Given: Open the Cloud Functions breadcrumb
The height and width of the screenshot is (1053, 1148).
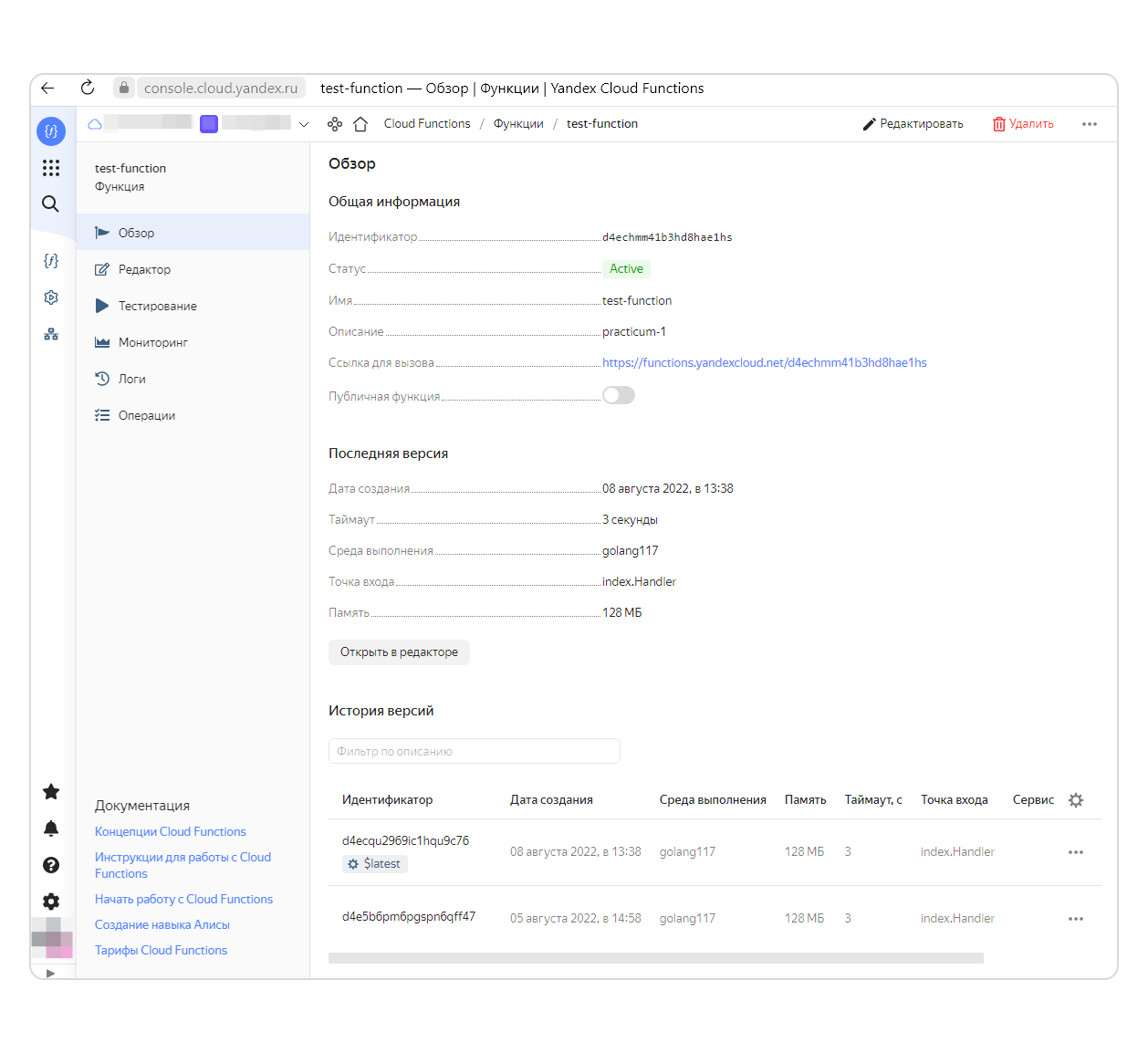Looking at the screenshot, I should pos(427,124).
